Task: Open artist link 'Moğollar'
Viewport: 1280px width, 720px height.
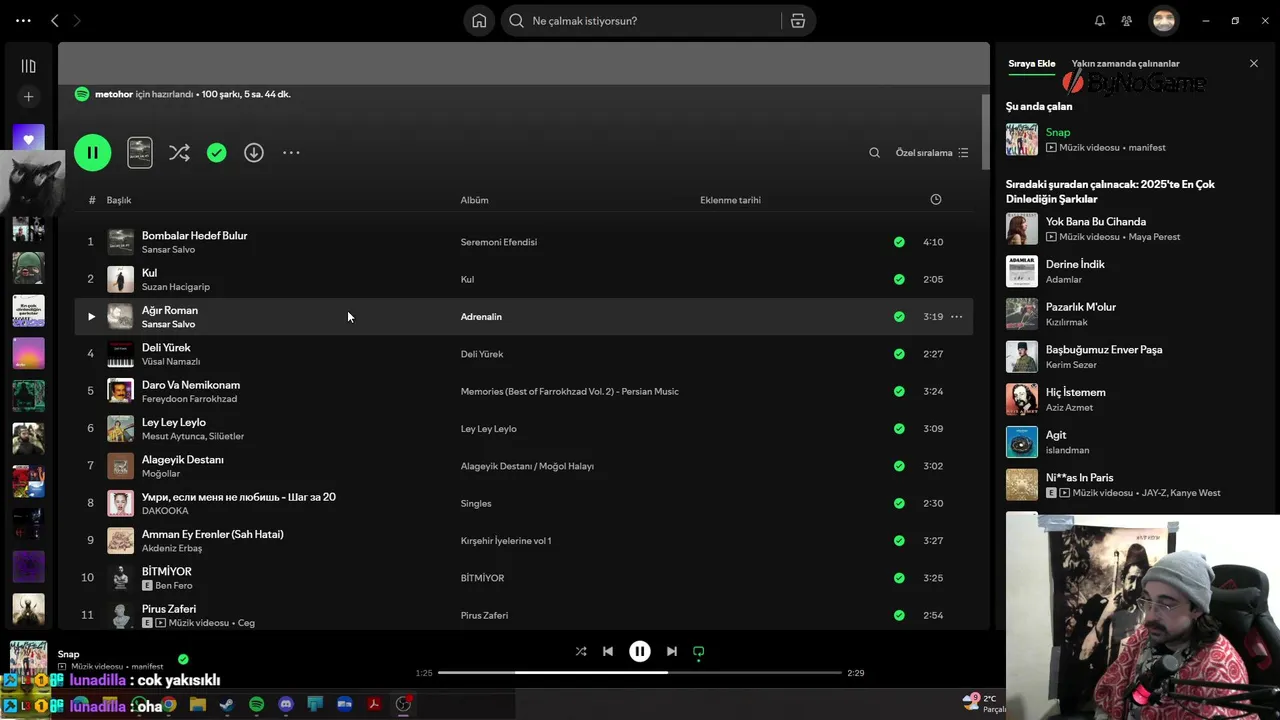Action: (161, 474)
